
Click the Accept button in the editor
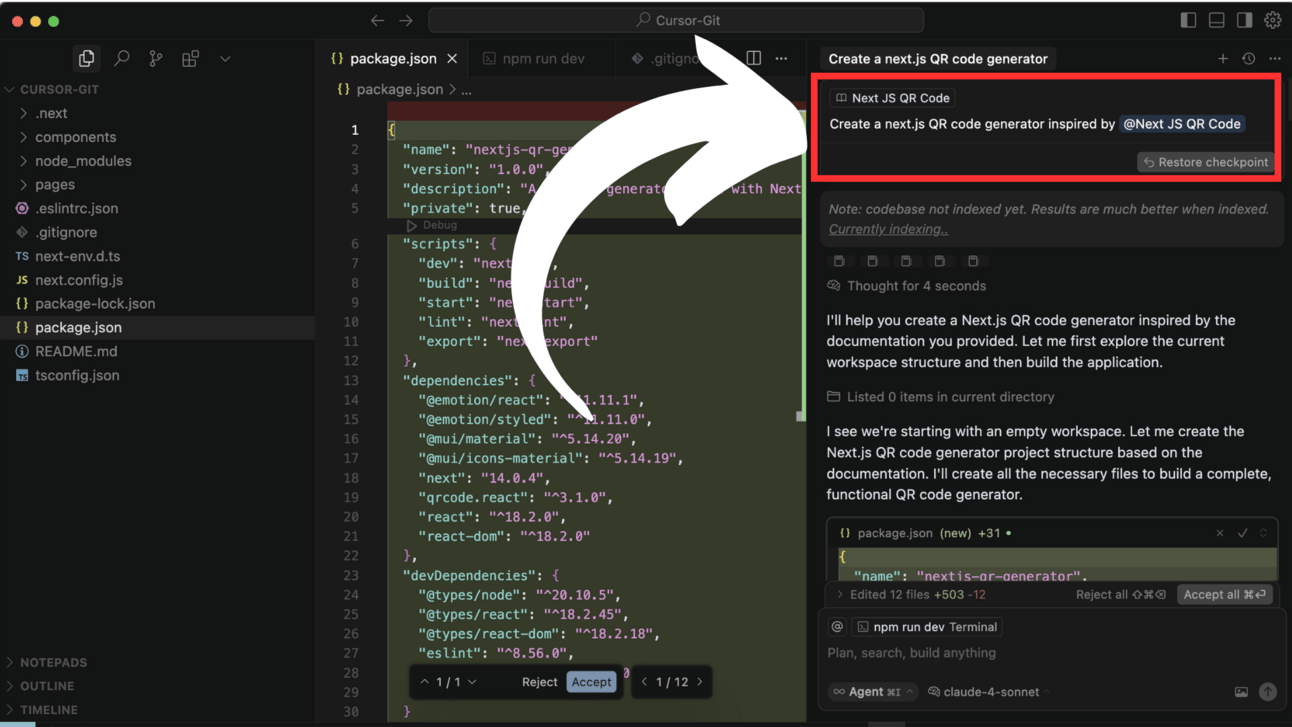pyautogui.click(x=591, y=682)
